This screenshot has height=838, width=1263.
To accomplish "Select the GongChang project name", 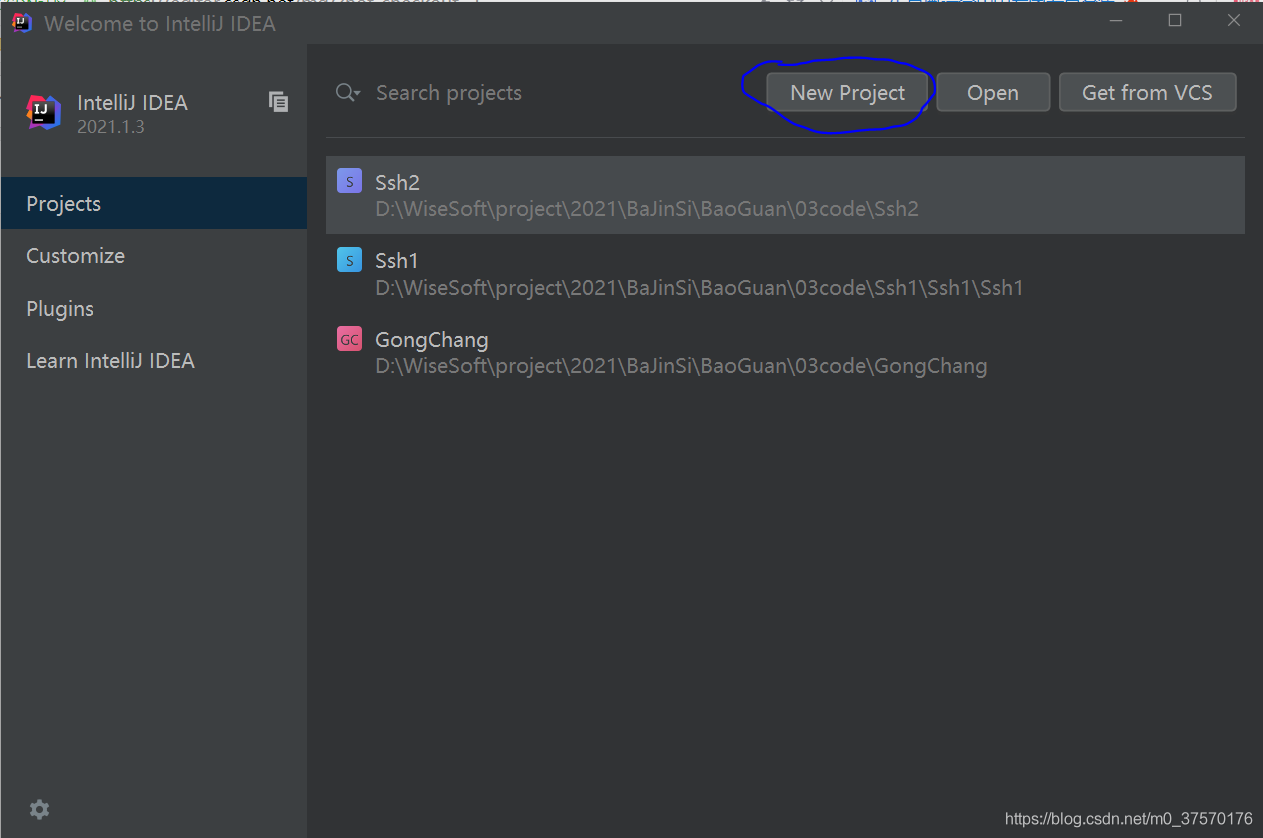I will click(431, 340).
